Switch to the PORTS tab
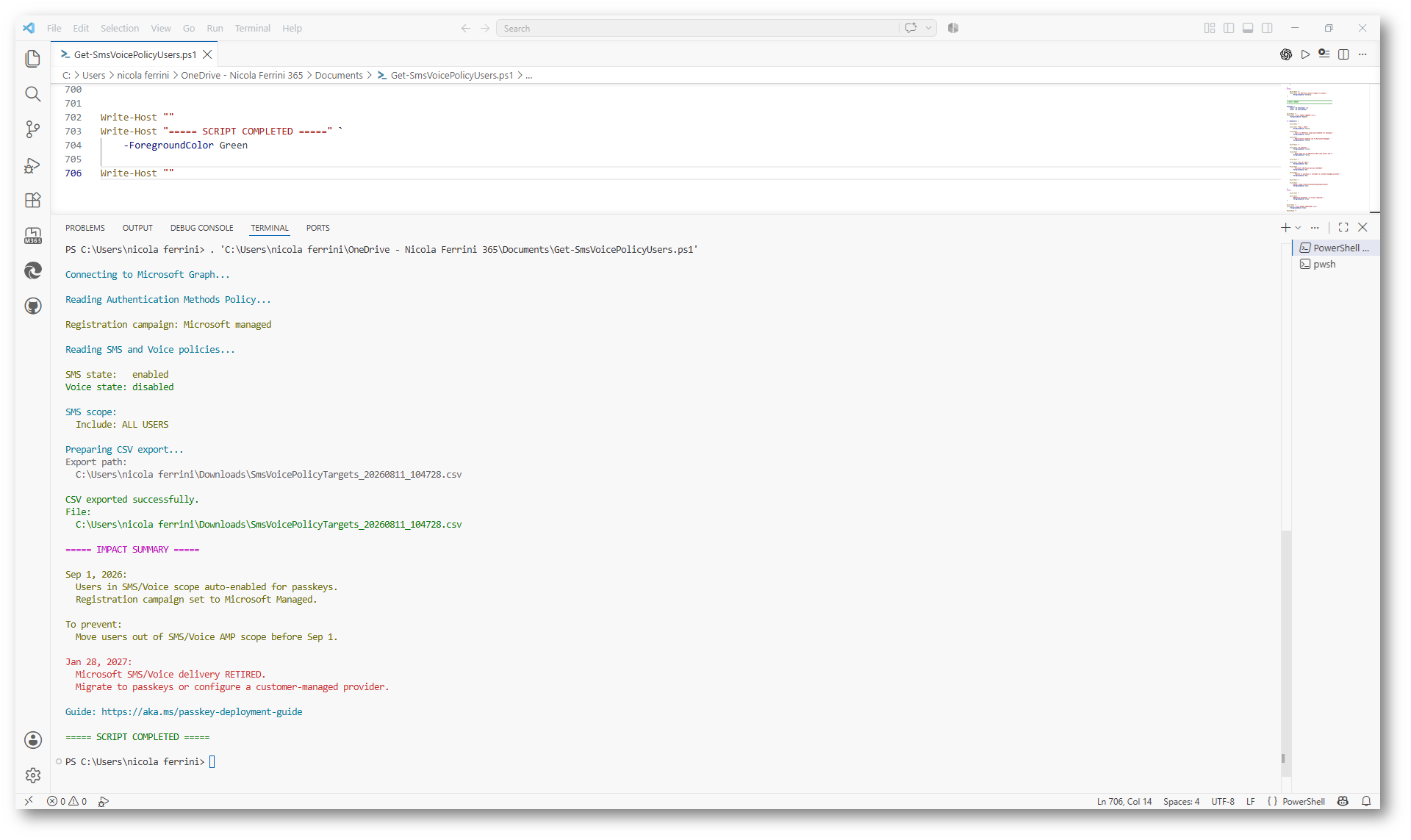Image resolution: width=1411 pixels, height=840 pixels. pyautogui.click(x=318, y=228)
